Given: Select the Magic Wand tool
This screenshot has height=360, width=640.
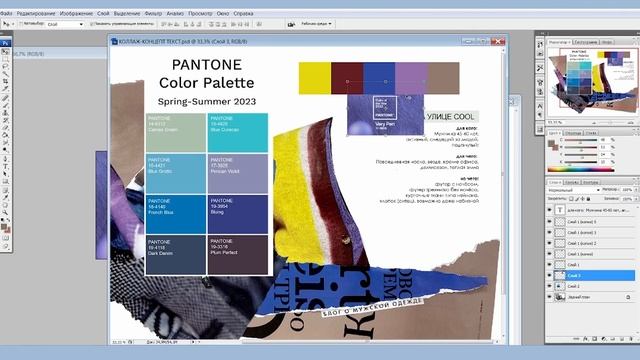Looking at the screenshot, I should pos(5,73).
